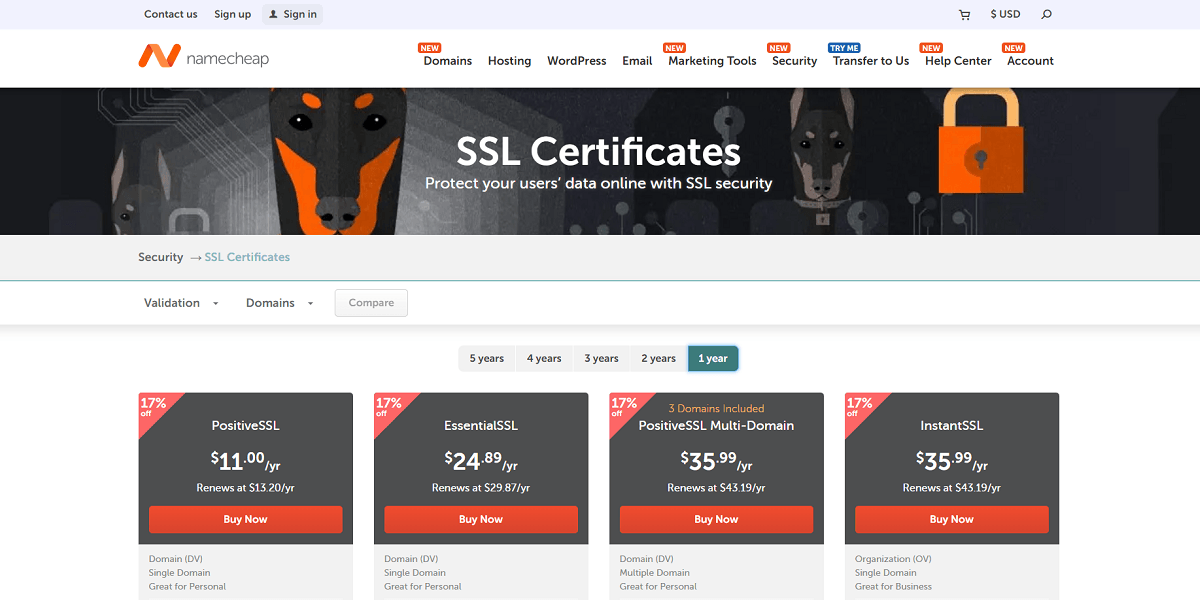Screen dimensions: 1200x600
Task: Select the 1 year term
Action: (713, 358)
